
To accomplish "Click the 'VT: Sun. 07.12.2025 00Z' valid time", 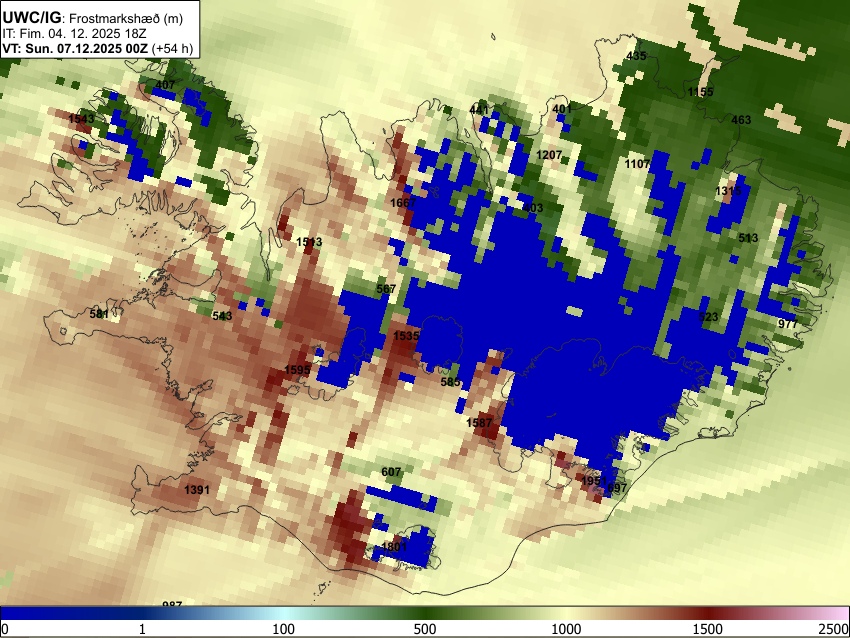I will coord(75,48).
